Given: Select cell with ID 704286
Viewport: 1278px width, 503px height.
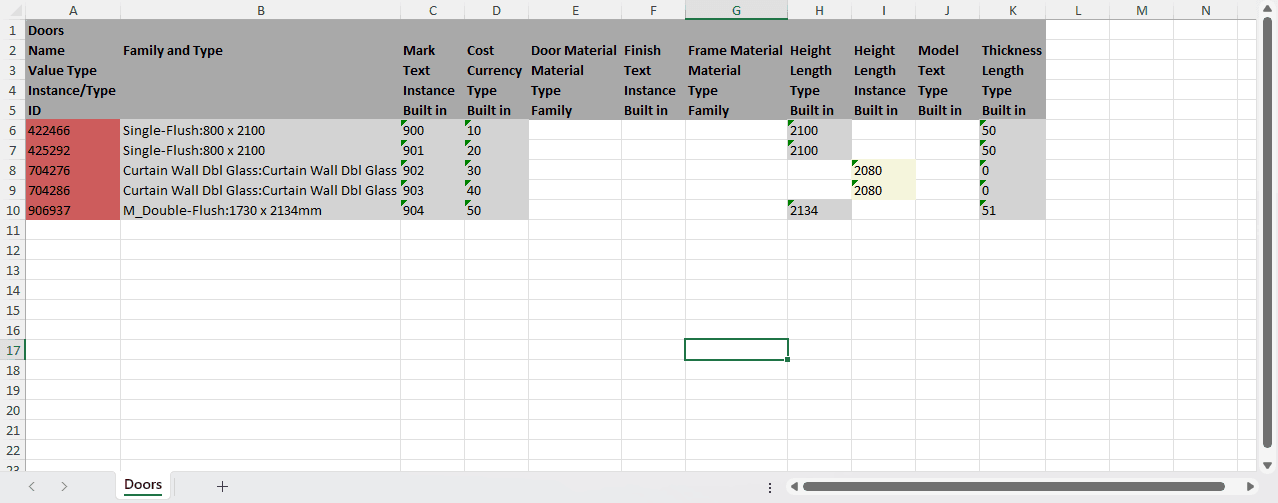Looking at the screenshot, I should pos(73,190).
